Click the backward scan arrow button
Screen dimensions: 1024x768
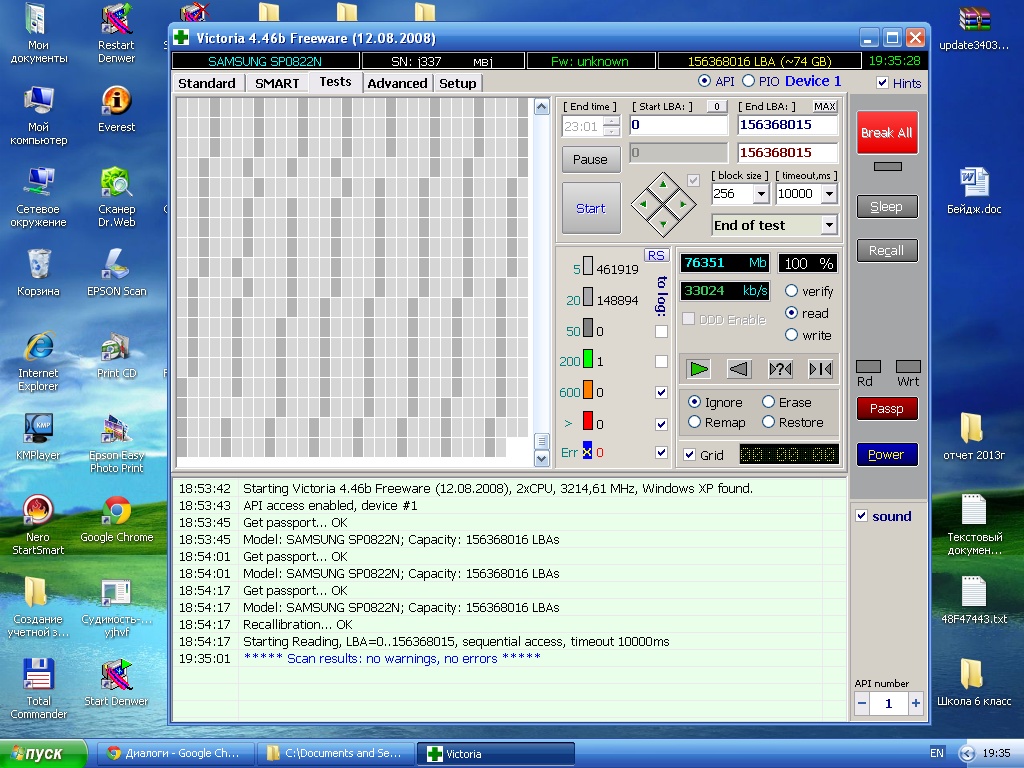739,369
